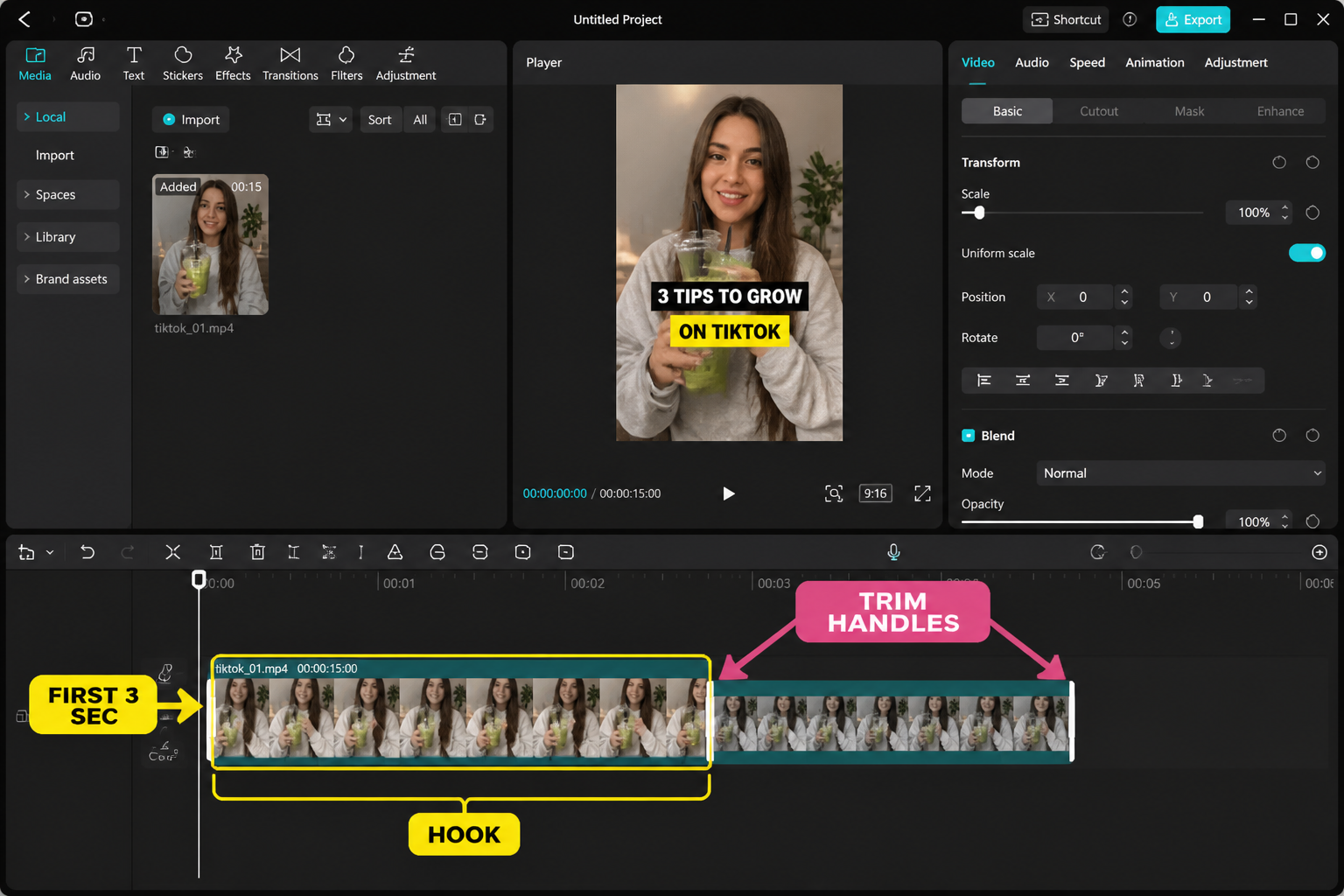Click the Scale percentage stepper arrows
Viewport: 1344px width, 896px height.
point(1284,213)
